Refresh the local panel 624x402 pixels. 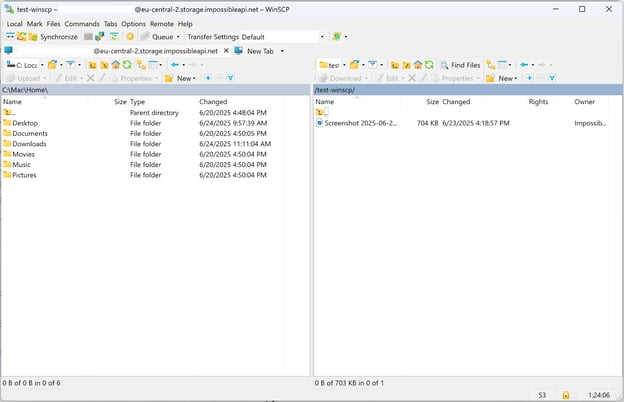(x=127, y=65)
